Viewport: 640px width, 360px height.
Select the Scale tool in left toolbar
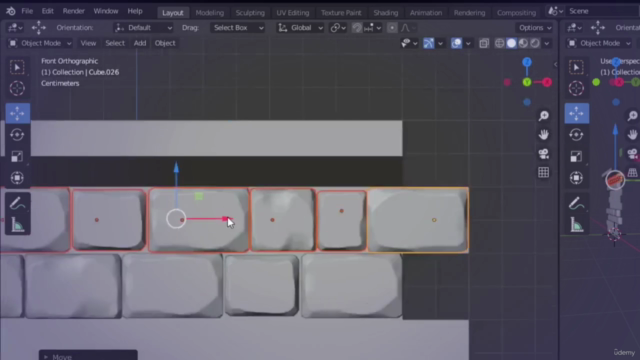pos(17,156)
